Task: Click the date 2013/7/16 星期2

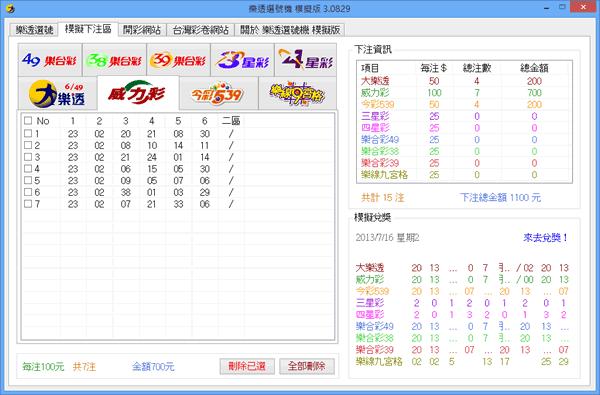Action: 387,238
